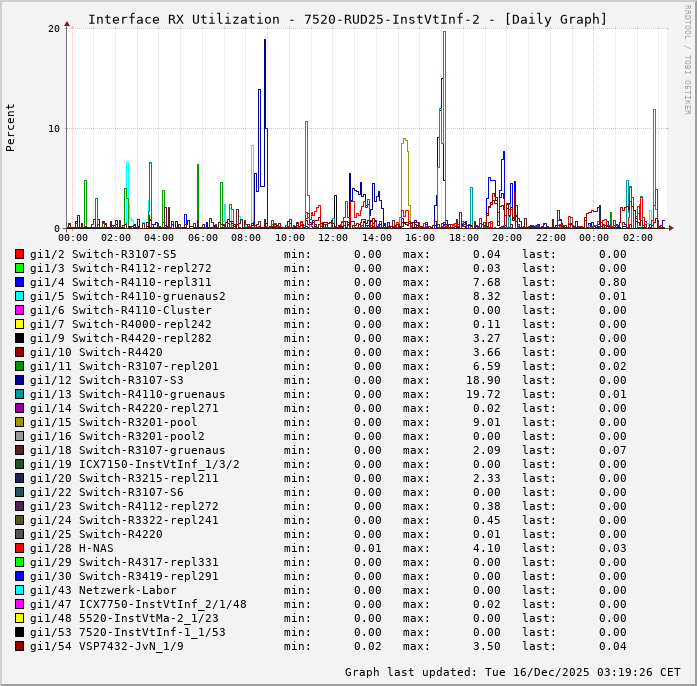The width and height of the screenshot is (697, 686).
Task: Click the olive swatch for gi1/15 Switch-R3201-pool
Action: tap(19, 422)
